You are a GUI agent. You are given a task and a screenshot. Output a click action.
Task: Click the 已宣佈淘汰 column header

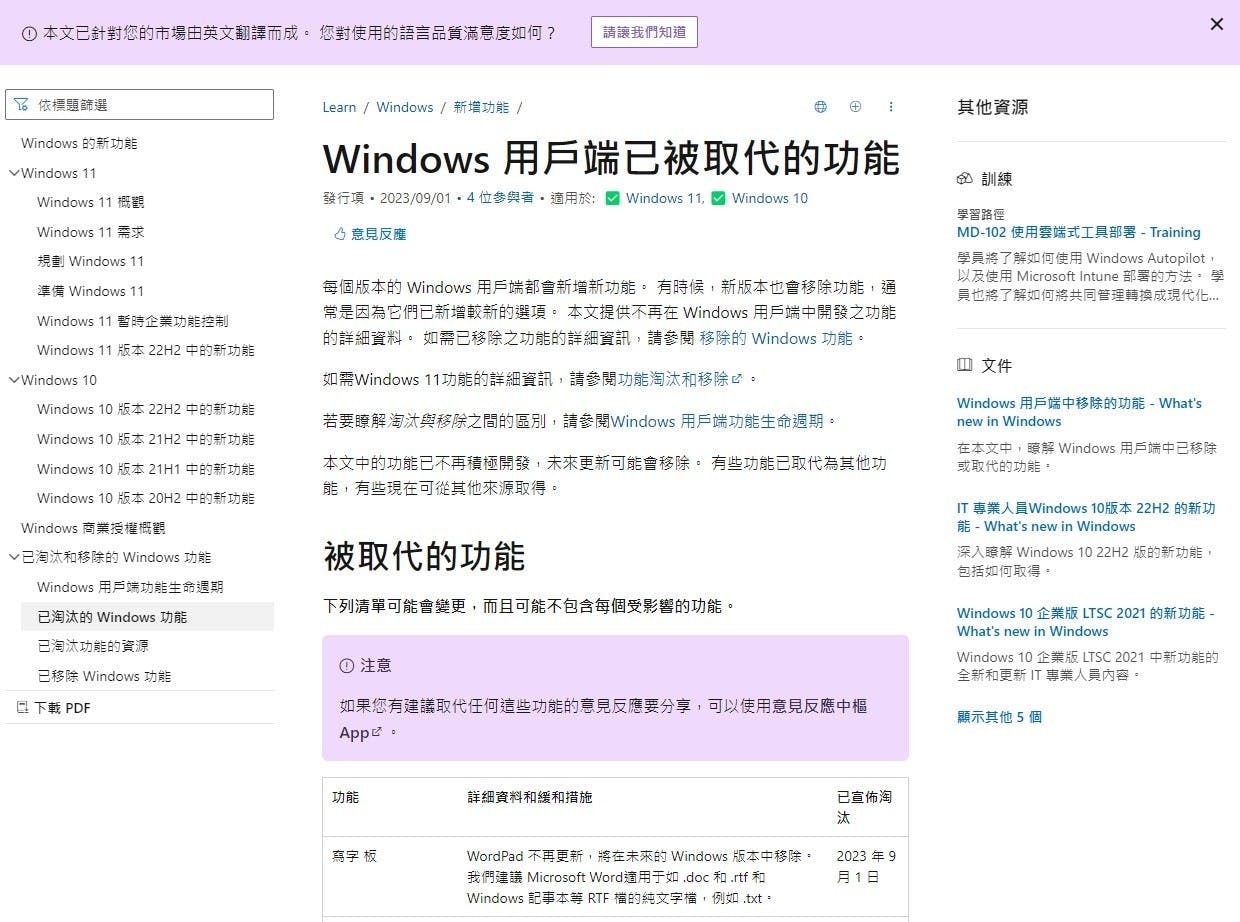pyautogui.click(x=867, y=807)
